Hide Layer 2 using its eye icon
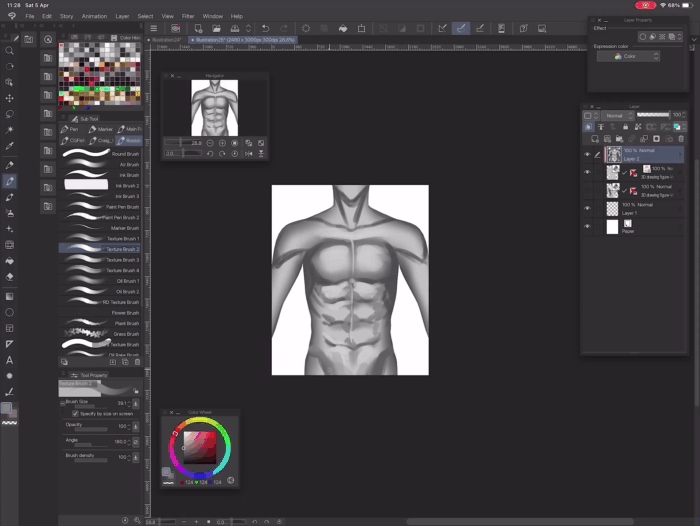Screen dimensions: 700x526 pyautogui.click(x=587, y=155)
